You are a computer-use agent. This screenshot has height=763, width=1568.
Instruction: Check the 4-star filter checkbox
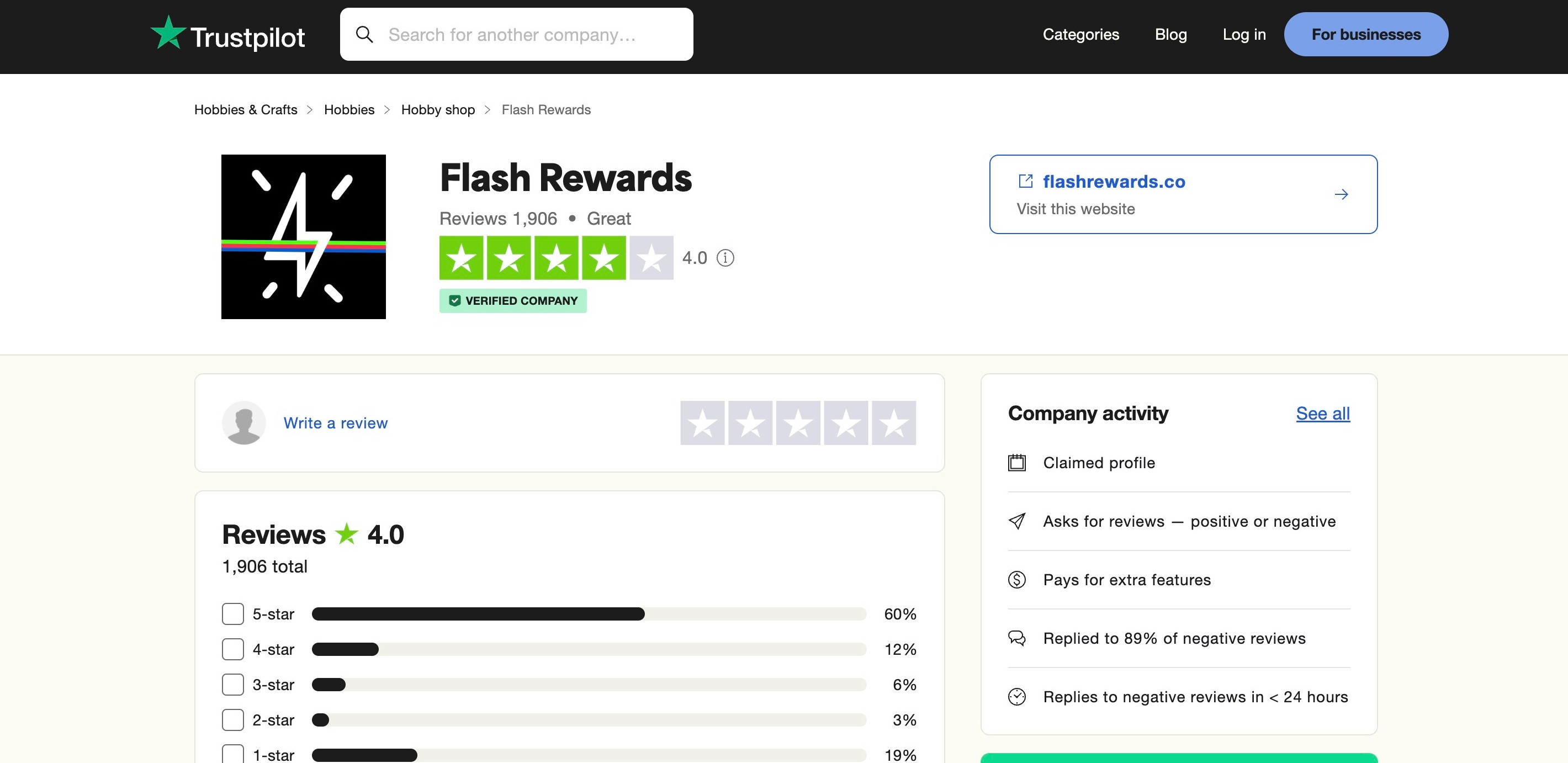coord(232,649)
